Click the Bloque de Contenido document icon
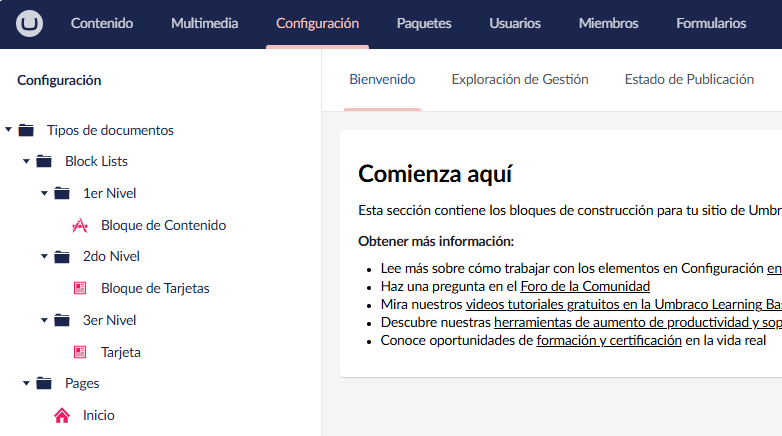 click(x=80, y=225)
